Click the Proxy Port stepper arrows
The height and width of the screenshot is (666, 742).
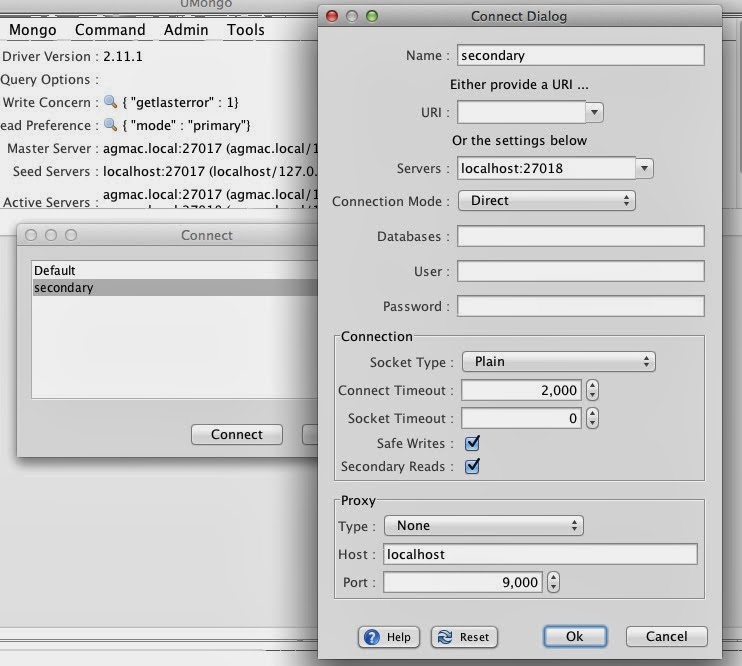[553, 582]
